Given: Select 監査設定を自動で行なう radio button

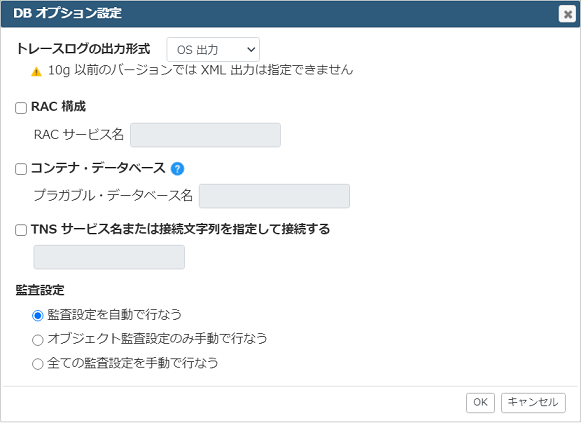Looking at the screenshot, I should [x=37, y=316].
